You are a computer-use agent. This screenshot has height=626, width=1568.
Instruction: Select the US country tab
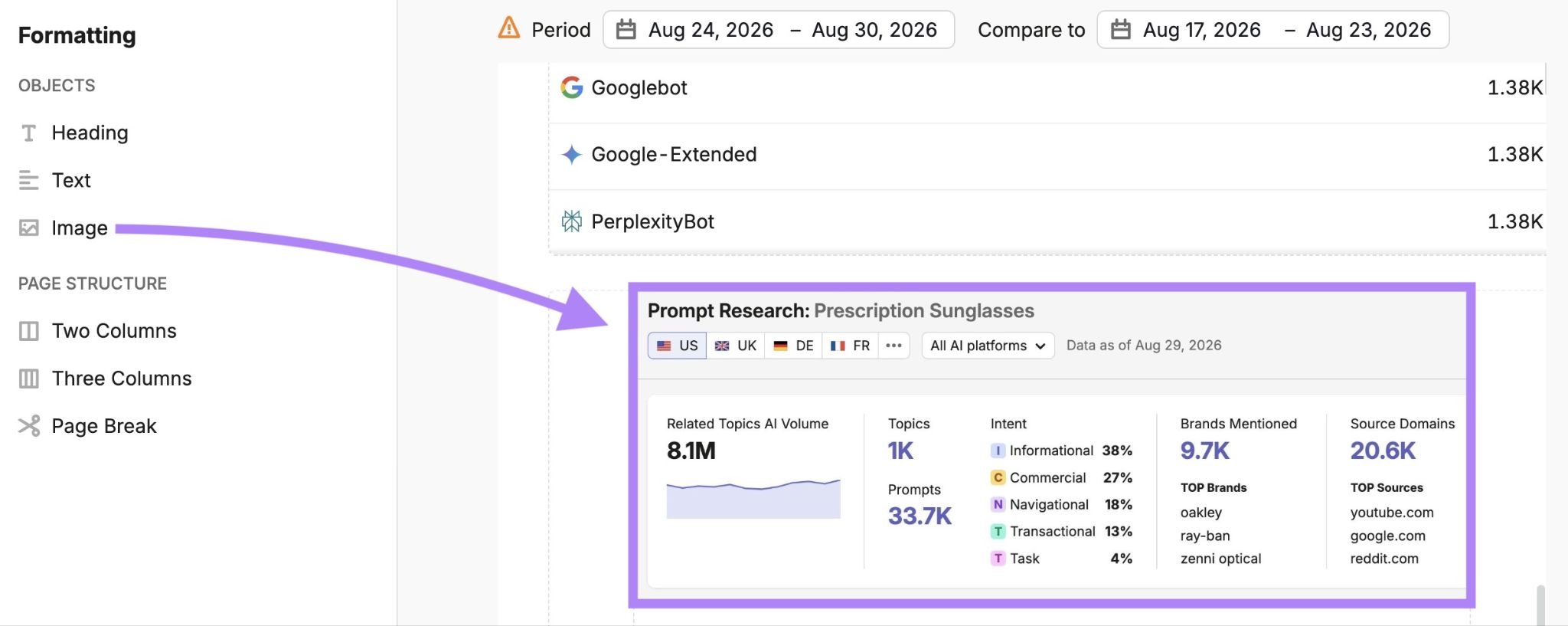(677, 346)
